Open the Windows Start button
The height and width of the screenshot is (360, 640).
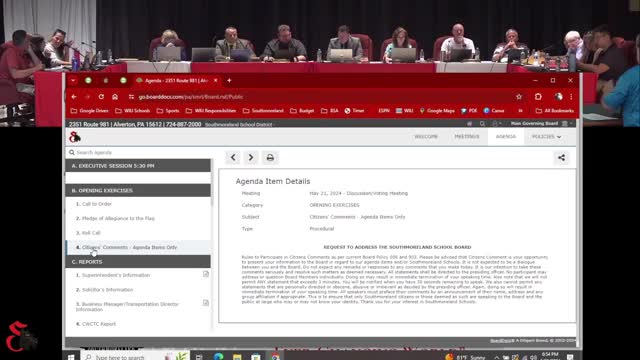tap(71, 357)
